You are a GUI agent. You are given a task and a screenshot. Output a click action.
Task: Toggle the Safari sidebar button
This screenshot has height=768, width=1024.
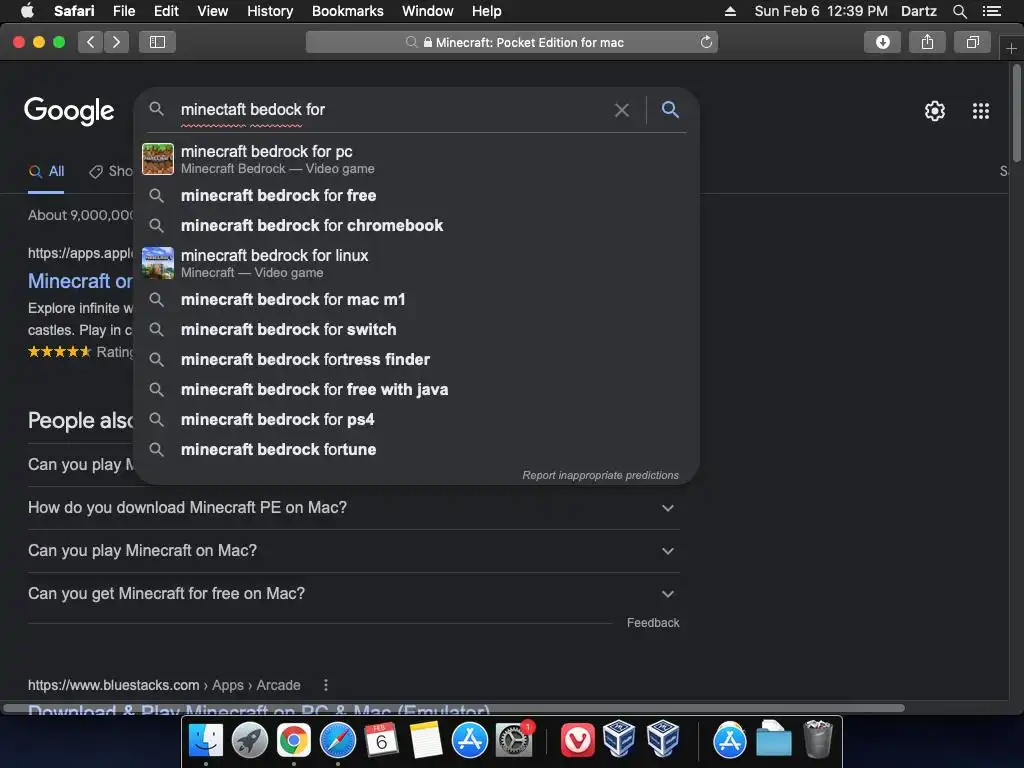(157, 42)
